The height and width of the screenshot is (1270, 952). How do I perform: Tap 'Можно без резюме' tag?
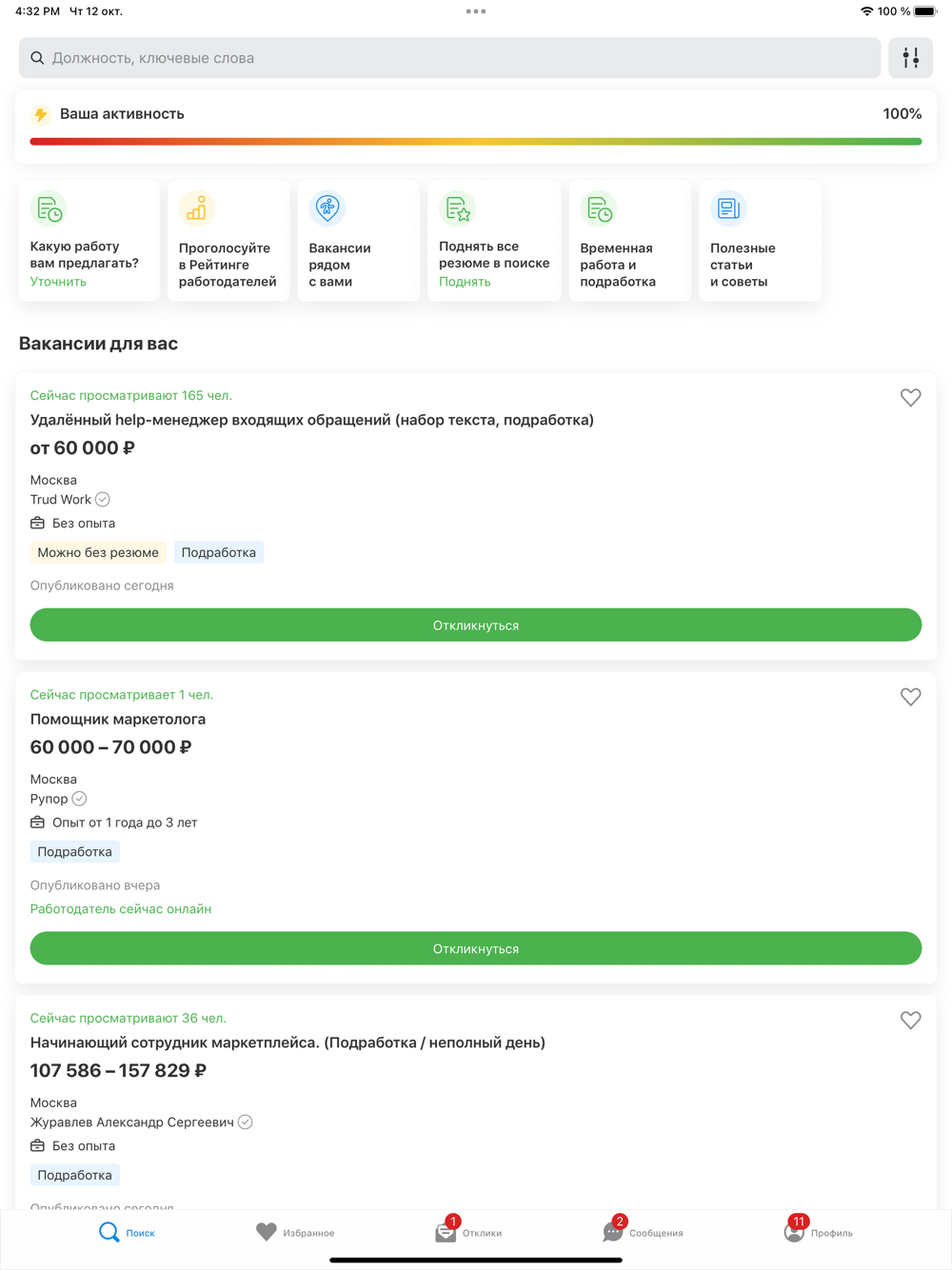tap(98, 552)
